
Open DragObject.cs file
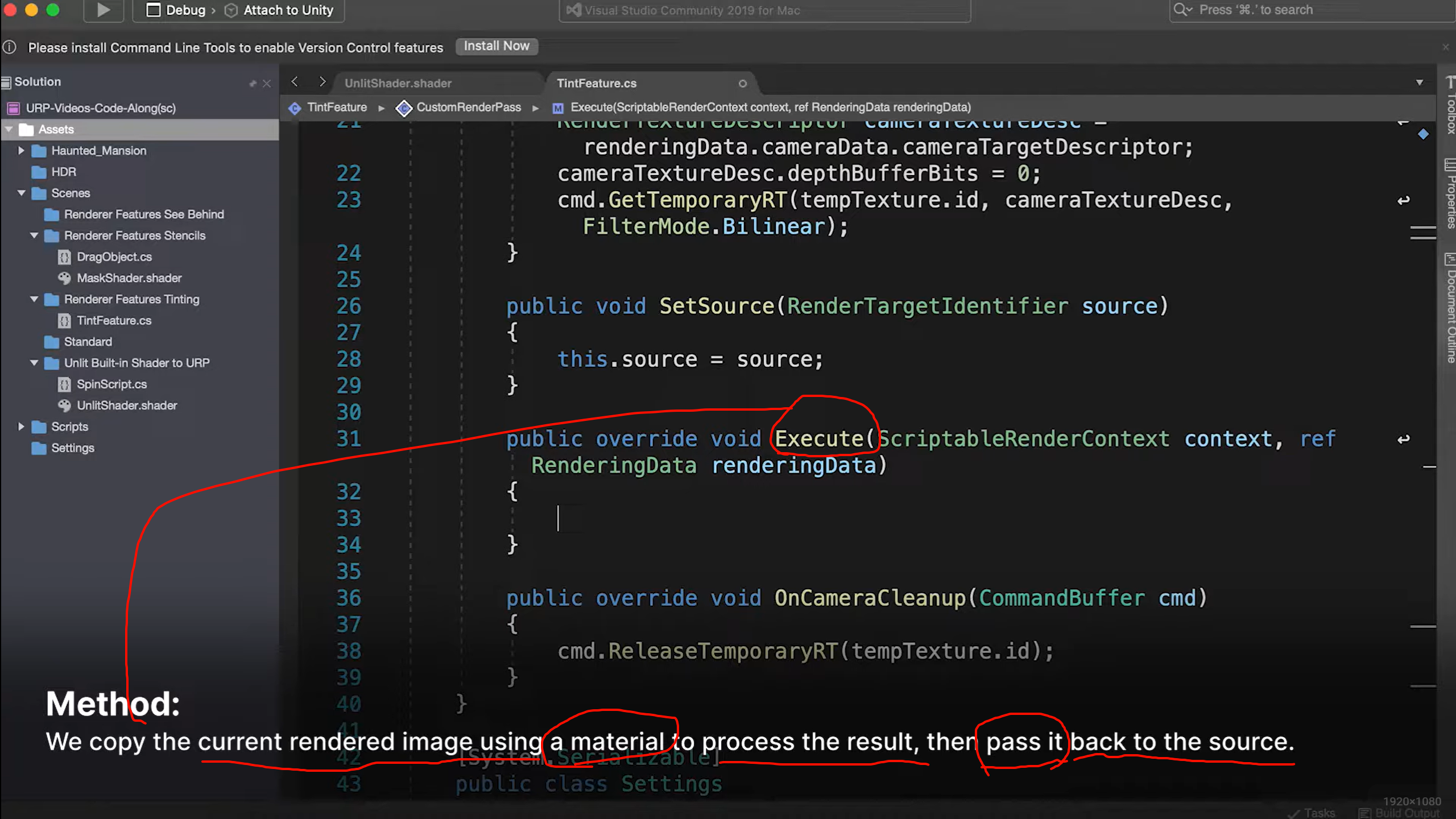coord(114,257)
